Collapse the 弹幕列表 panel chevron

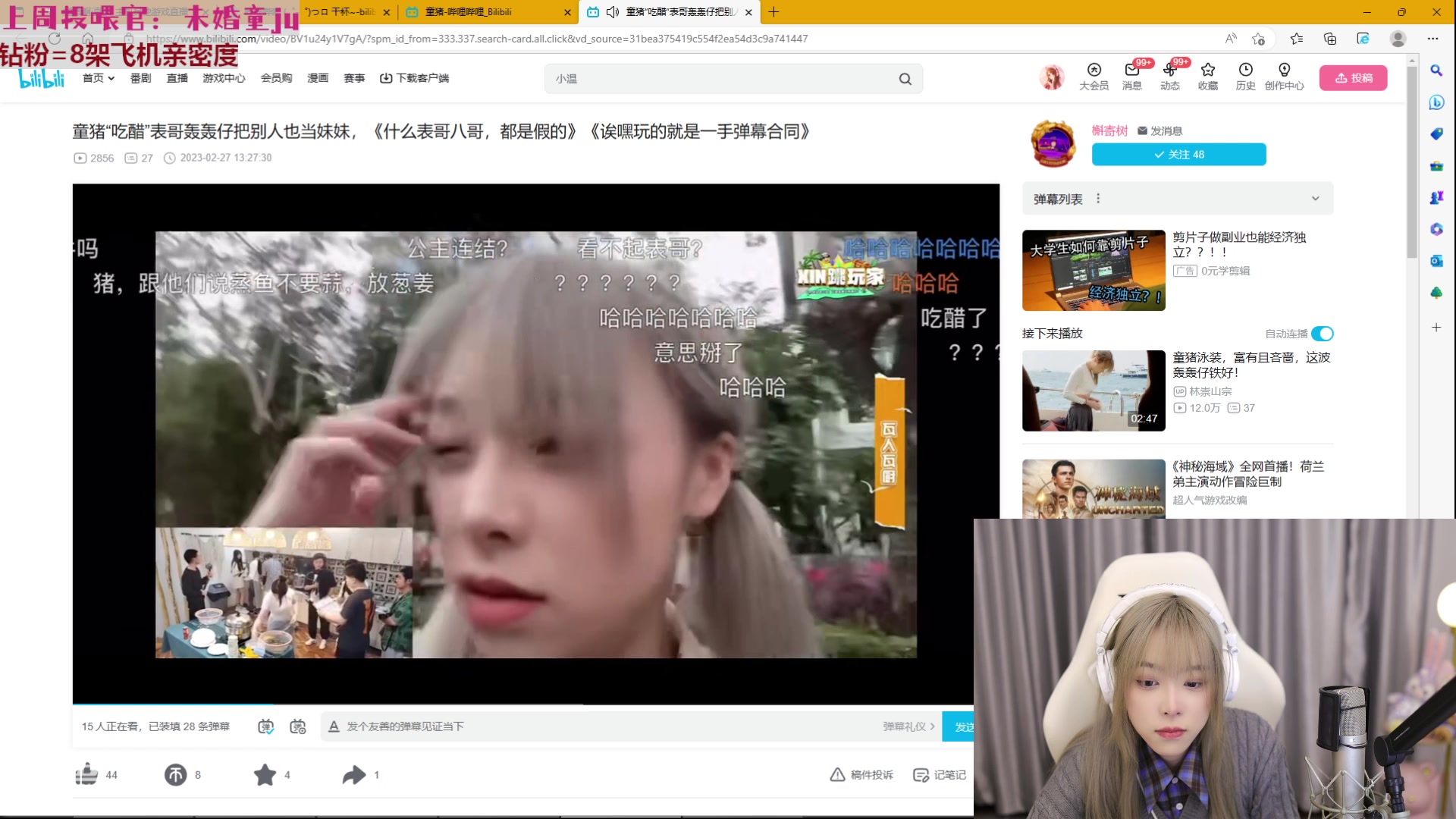(x=1315, y=198)
